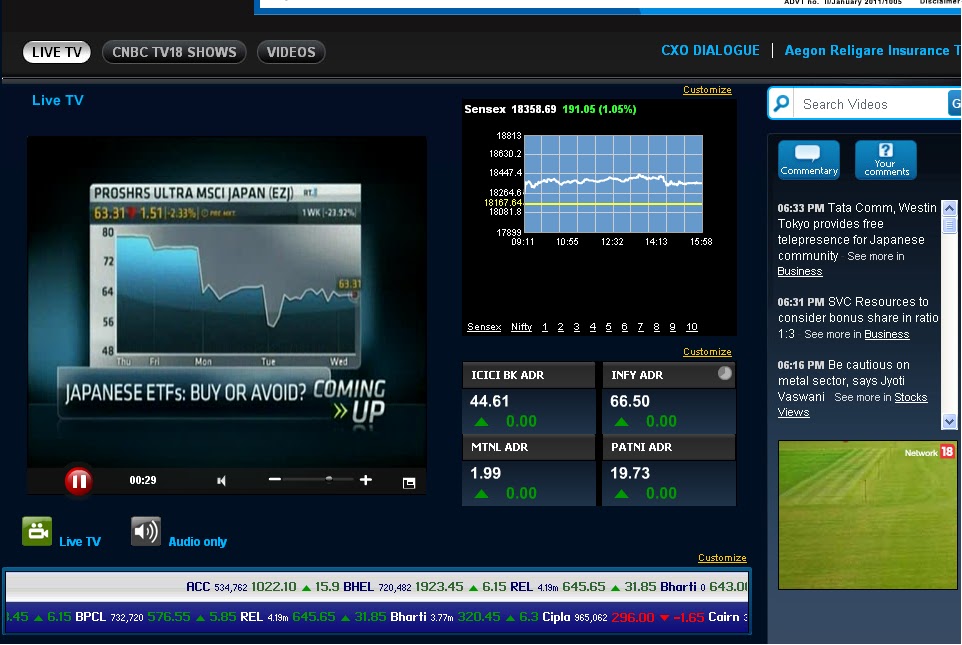The width and height of the screenshot is (962, 645).
Task: Click Cipla in the bottom ticker
Action: (x=556, y=617)
